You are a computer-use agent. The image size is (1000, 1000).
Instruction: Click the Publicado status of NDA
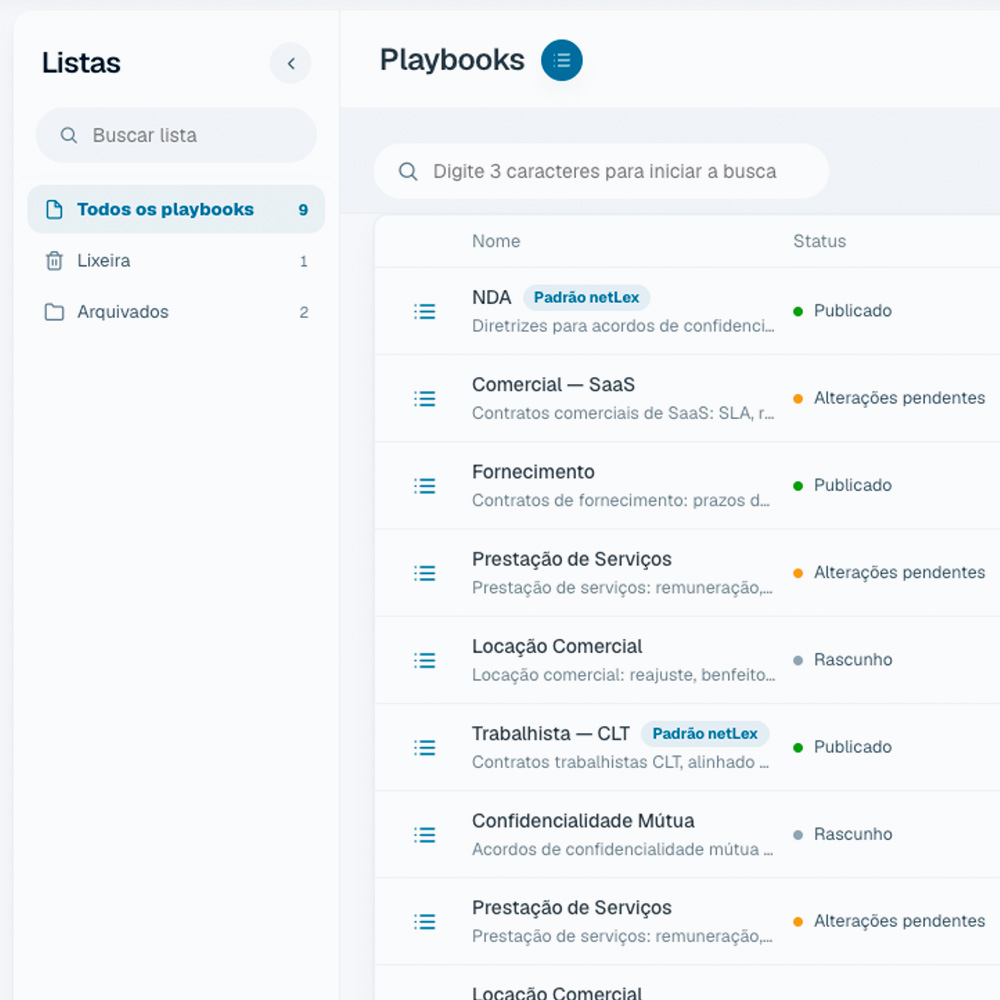(853, 311)
